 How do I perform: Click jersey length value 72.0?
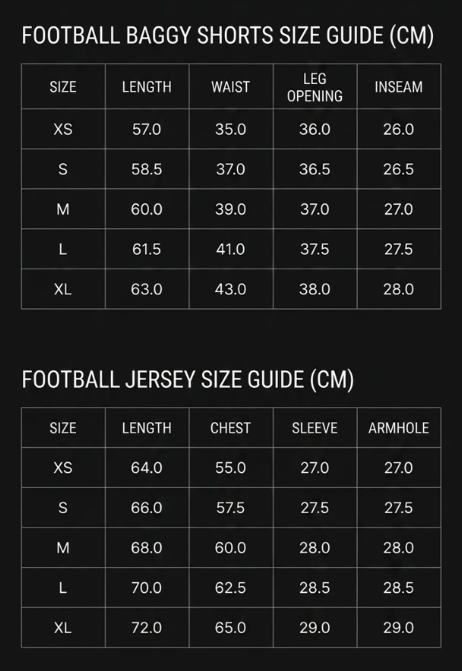[147, 628]
